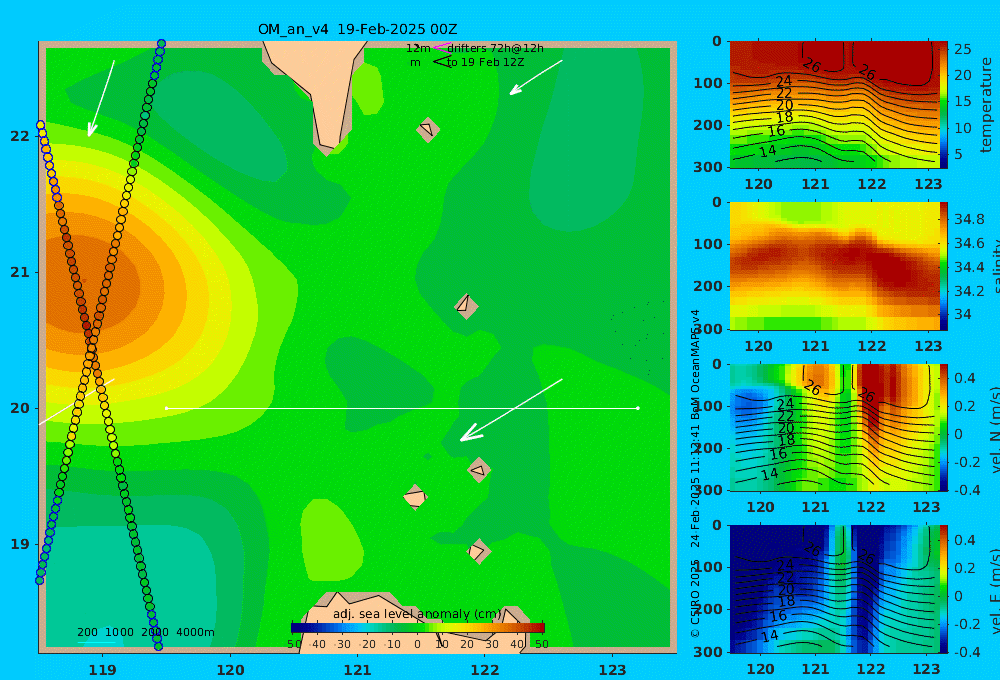Select the island marker near 18.9N, 122E

[478, 552]
